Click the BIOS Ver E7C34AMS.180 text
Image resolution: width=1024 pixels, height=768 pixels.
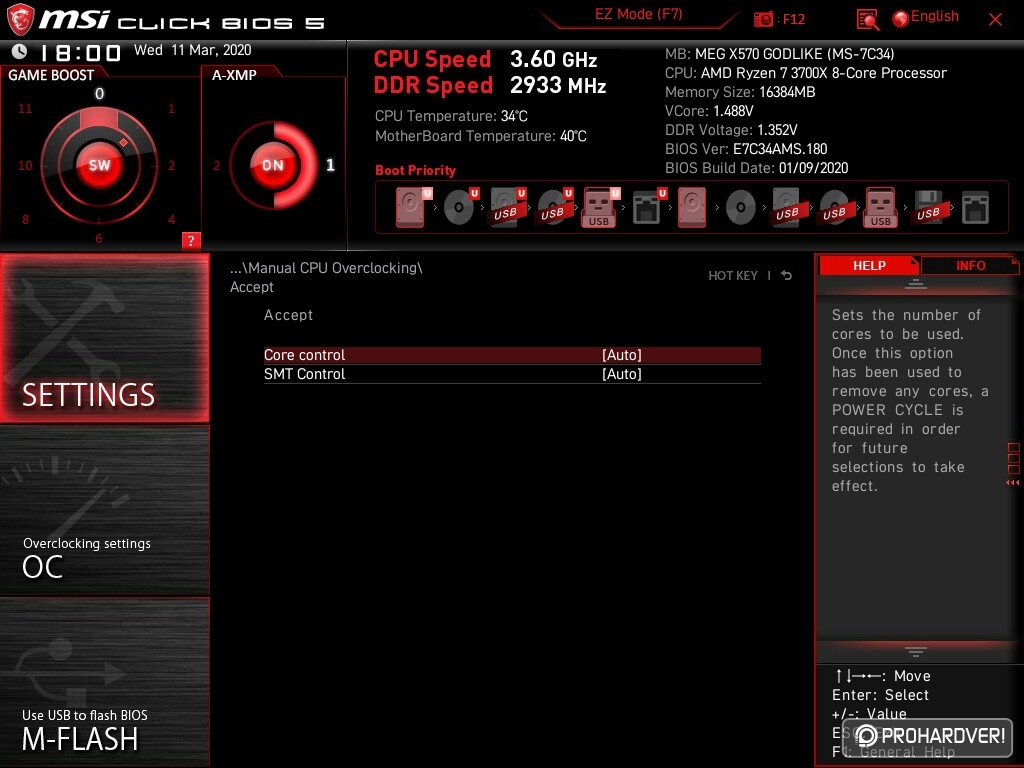746,149
